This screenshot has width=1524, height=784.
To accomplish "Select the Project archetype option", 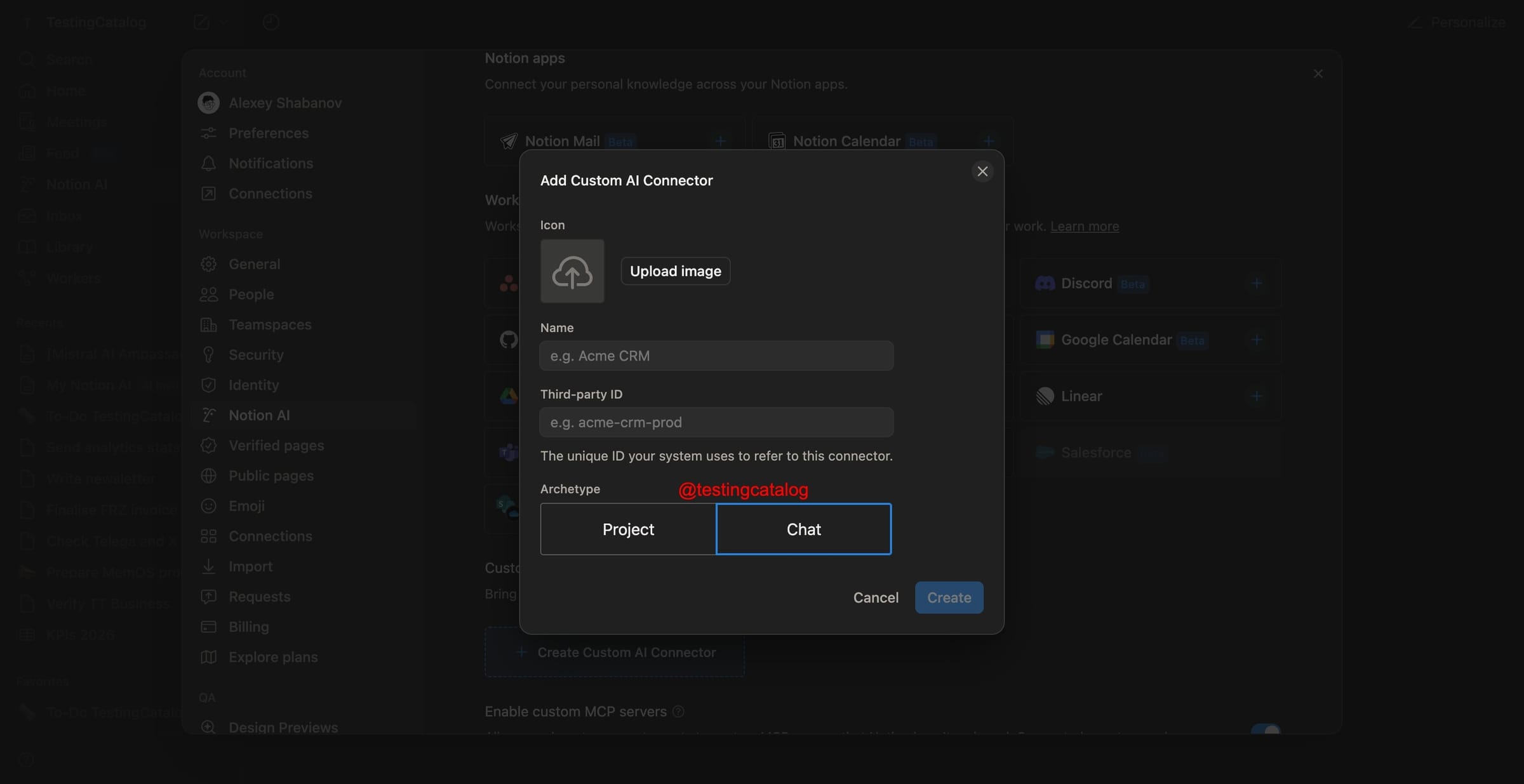I will (628, 529).
